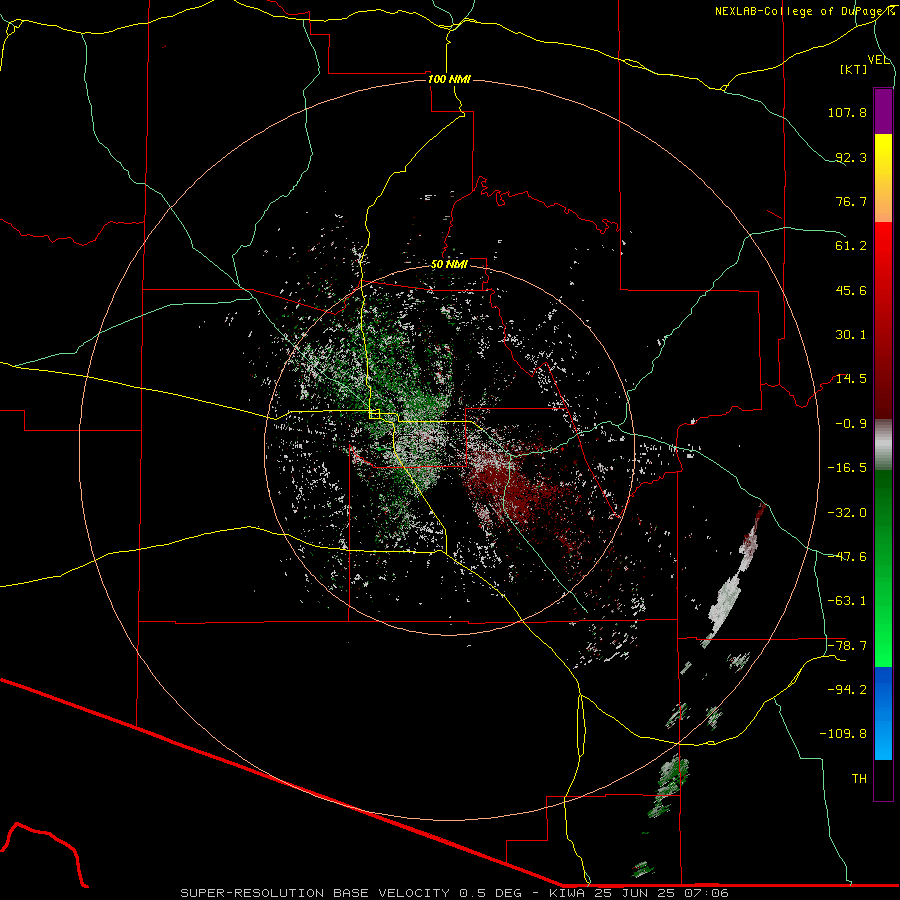This screenshot has width=900, height=900.
Task: Click the '100 NMI' range ring label
Action: pos(449,79)
